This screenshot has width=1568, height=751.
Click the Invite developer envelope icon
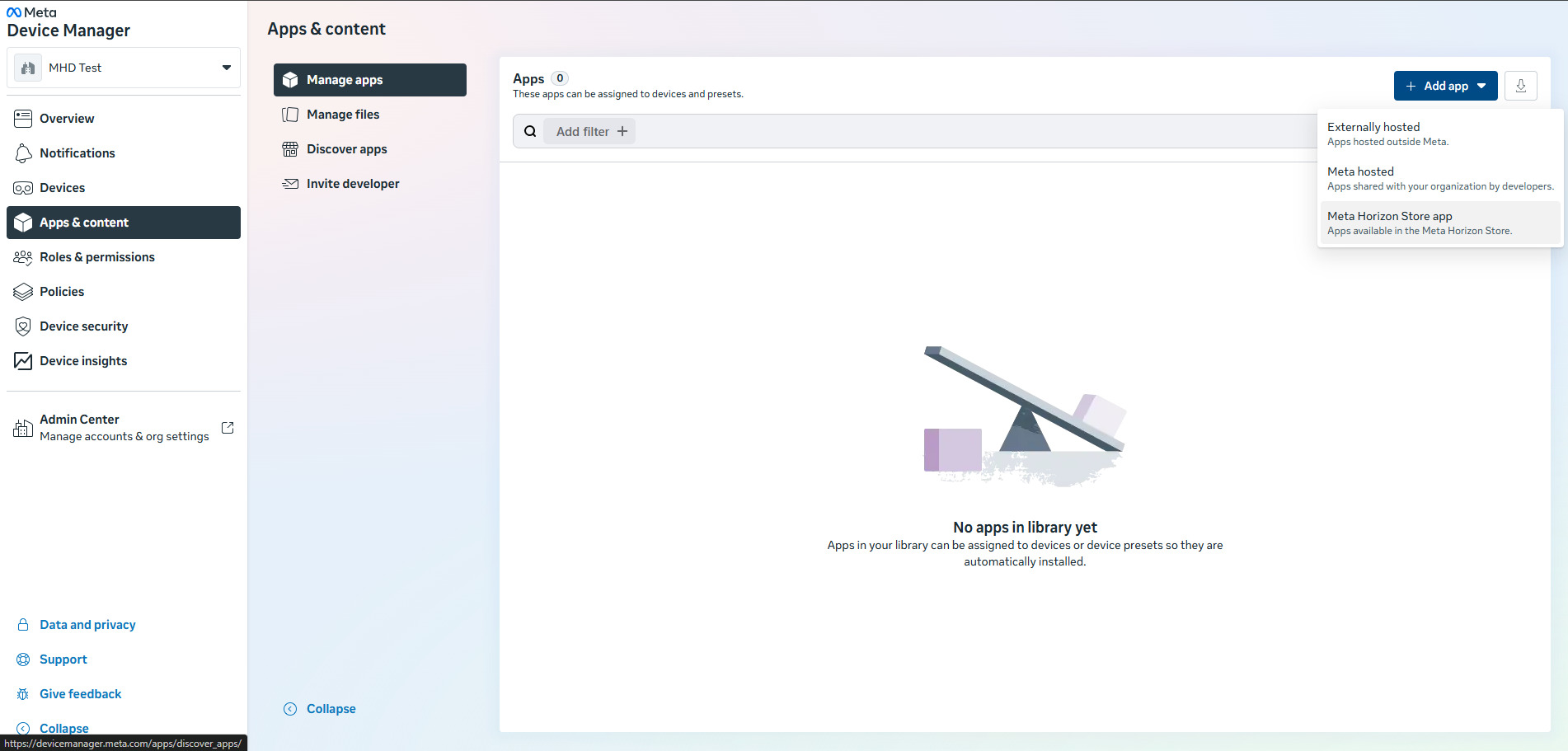(x=290, y=184)
